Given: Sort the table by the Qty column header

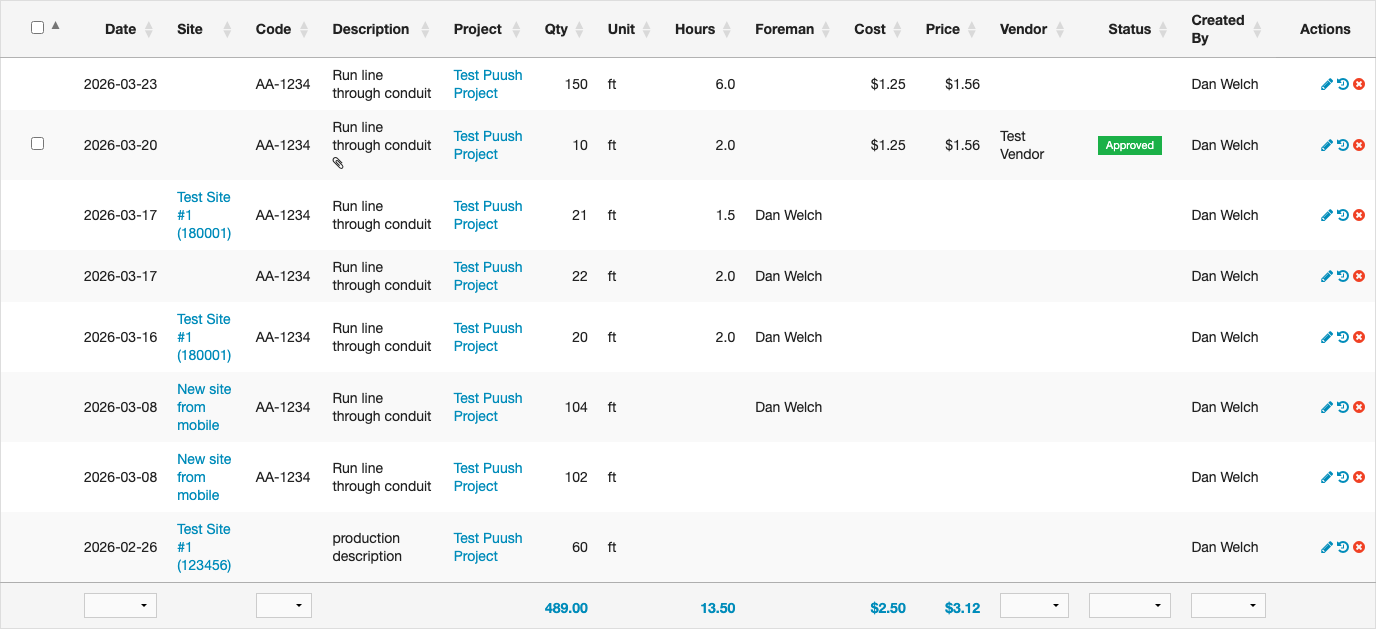Looking at the screenshot, I should 555,29.
